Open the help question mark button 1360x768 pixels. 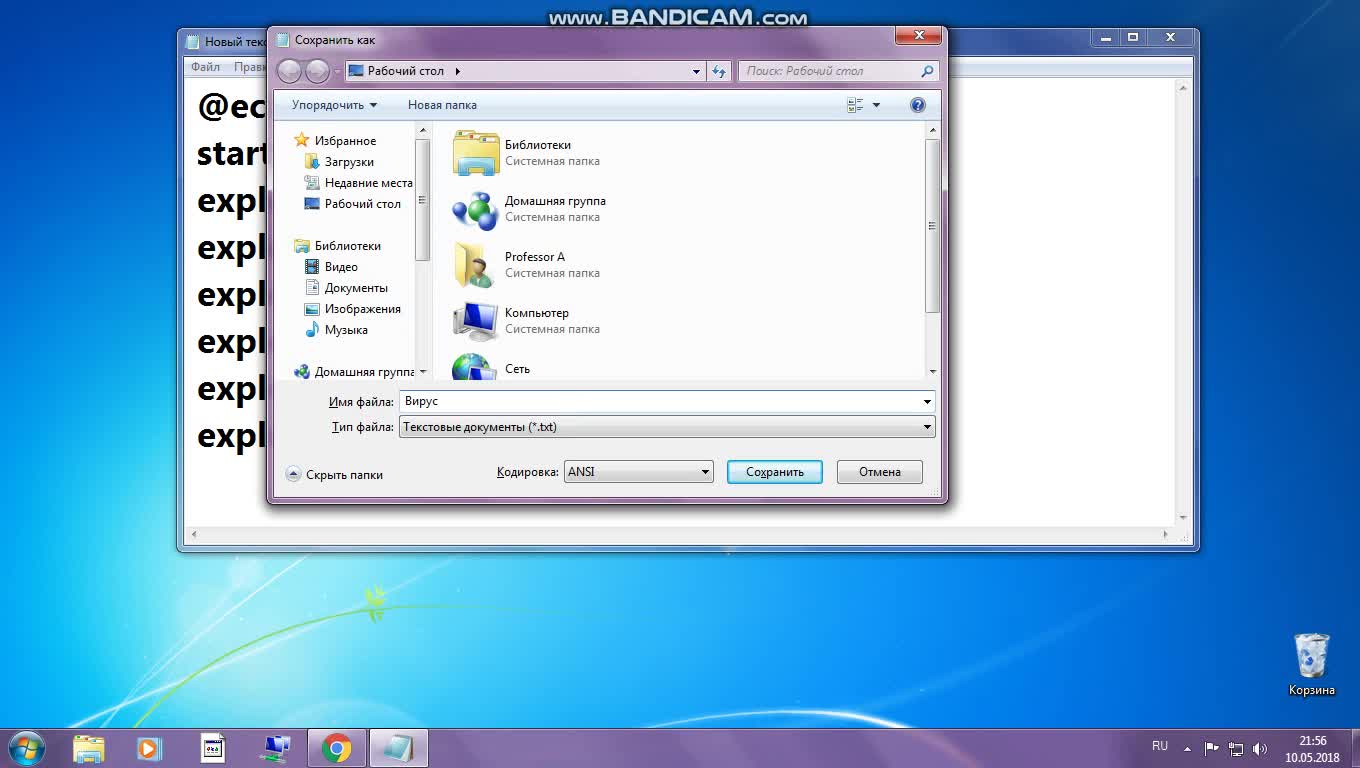(x=918, y=105)
